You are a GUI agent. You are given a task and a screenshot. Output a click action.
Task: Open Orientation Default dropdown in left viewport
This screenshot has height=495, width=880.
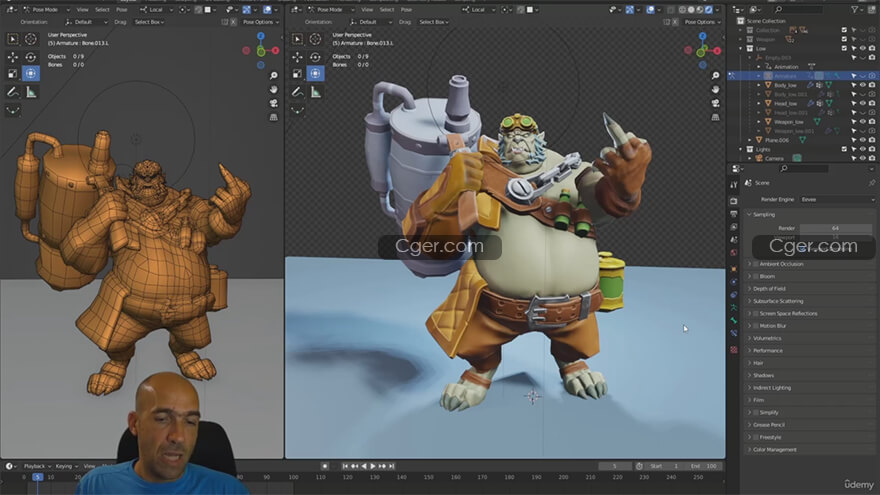86,22
